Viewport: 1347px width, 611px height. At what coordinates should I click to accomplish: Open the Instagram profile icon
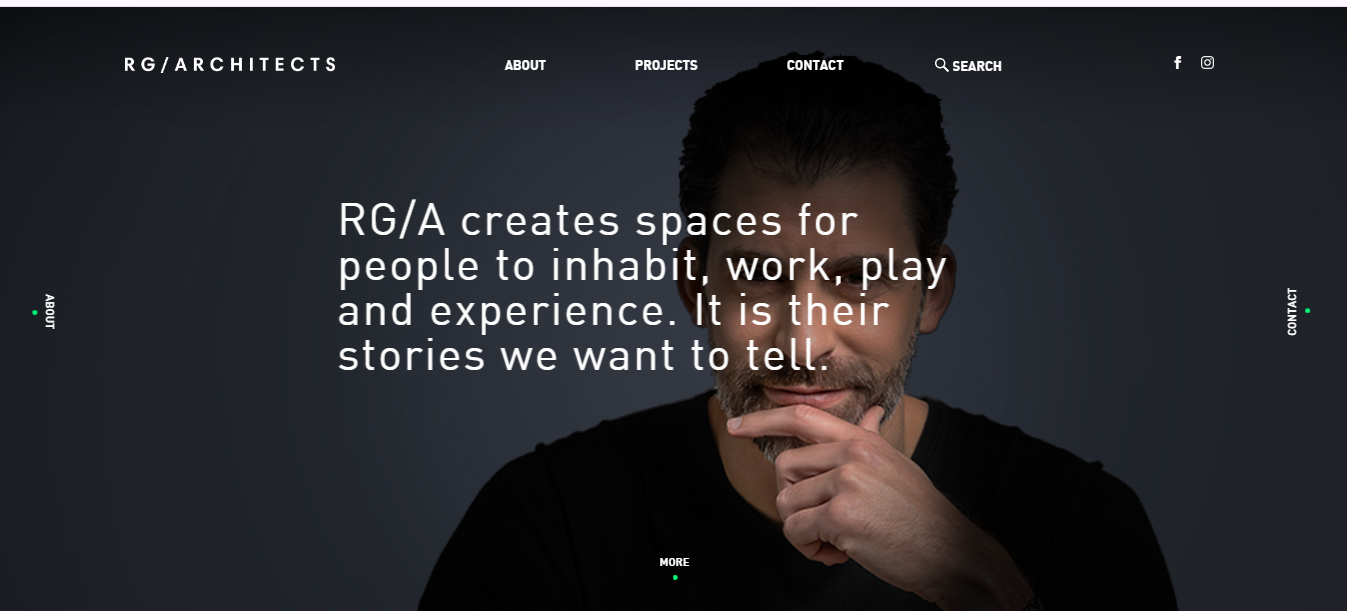1207,63
